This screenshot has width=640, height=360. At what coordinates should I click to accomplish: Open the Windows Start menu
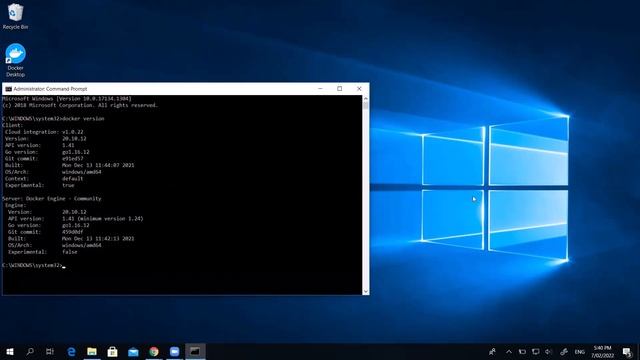point(10,351)
